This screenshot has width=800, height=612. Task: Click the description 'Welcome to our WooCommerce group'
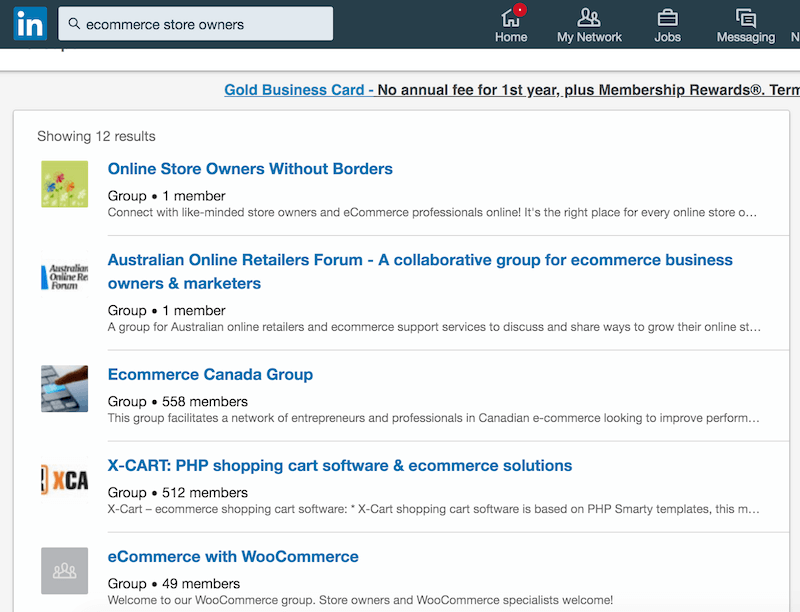360,600
